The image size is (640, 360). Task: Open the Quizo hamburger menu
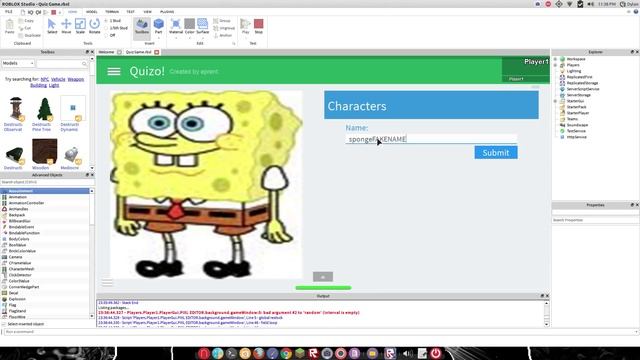(114, 71)
